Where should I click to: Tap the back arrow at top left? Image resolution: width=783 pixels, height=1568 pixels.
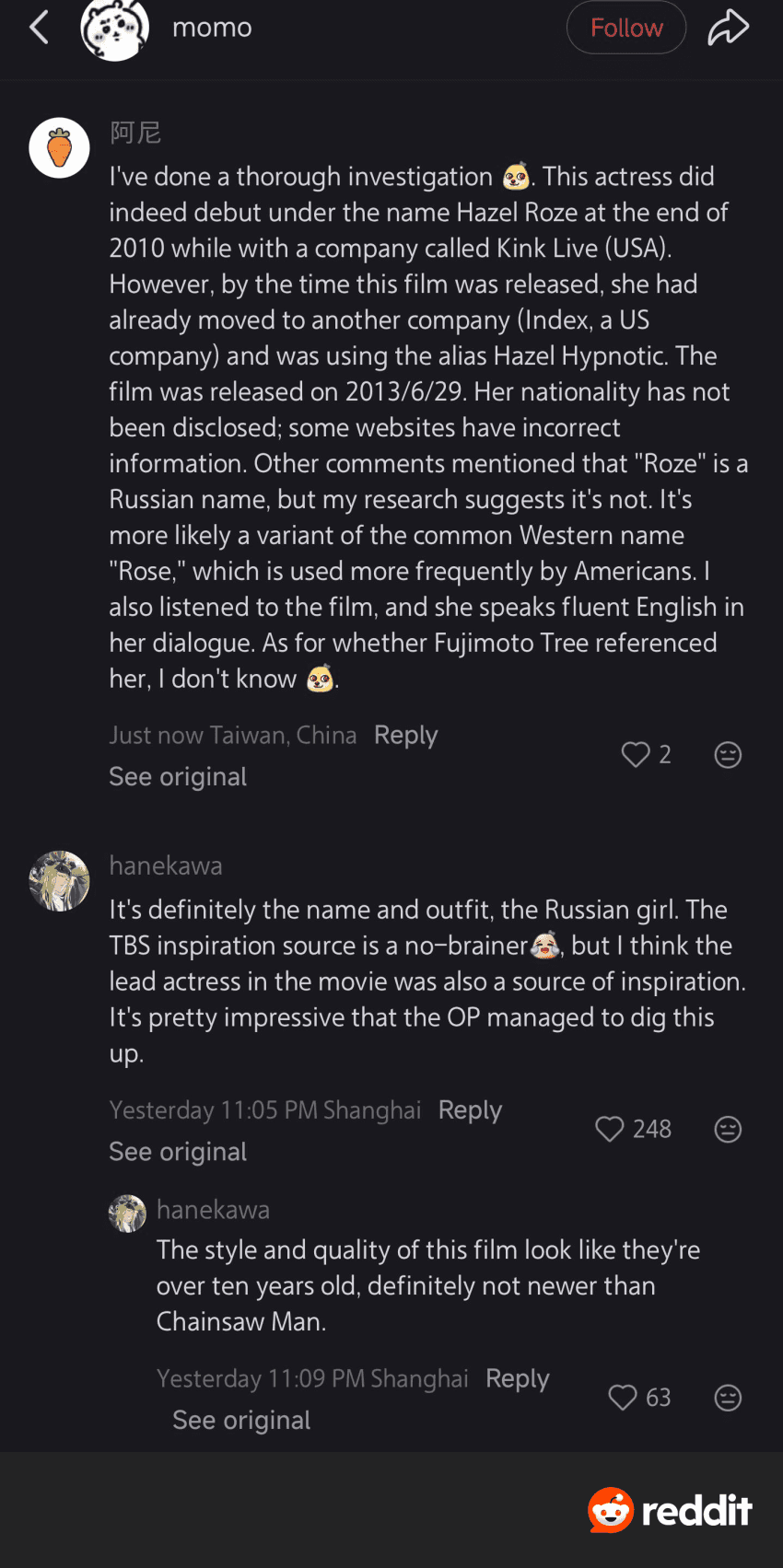(x=39, y=28)
